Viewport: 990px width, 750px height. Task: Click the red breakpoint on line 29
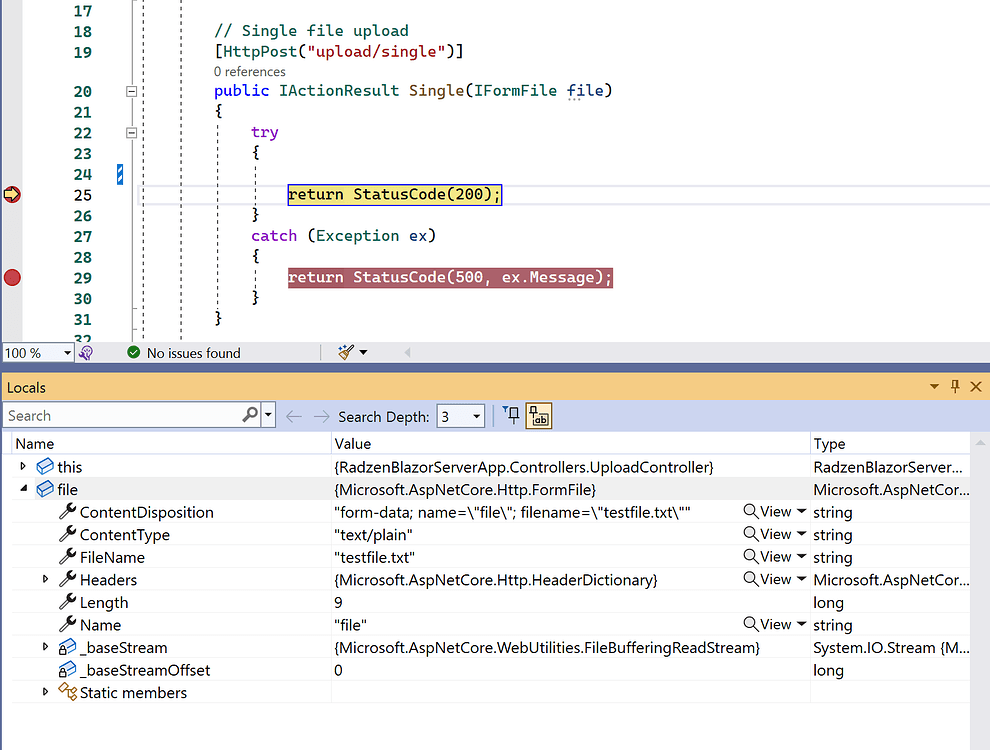11,277
